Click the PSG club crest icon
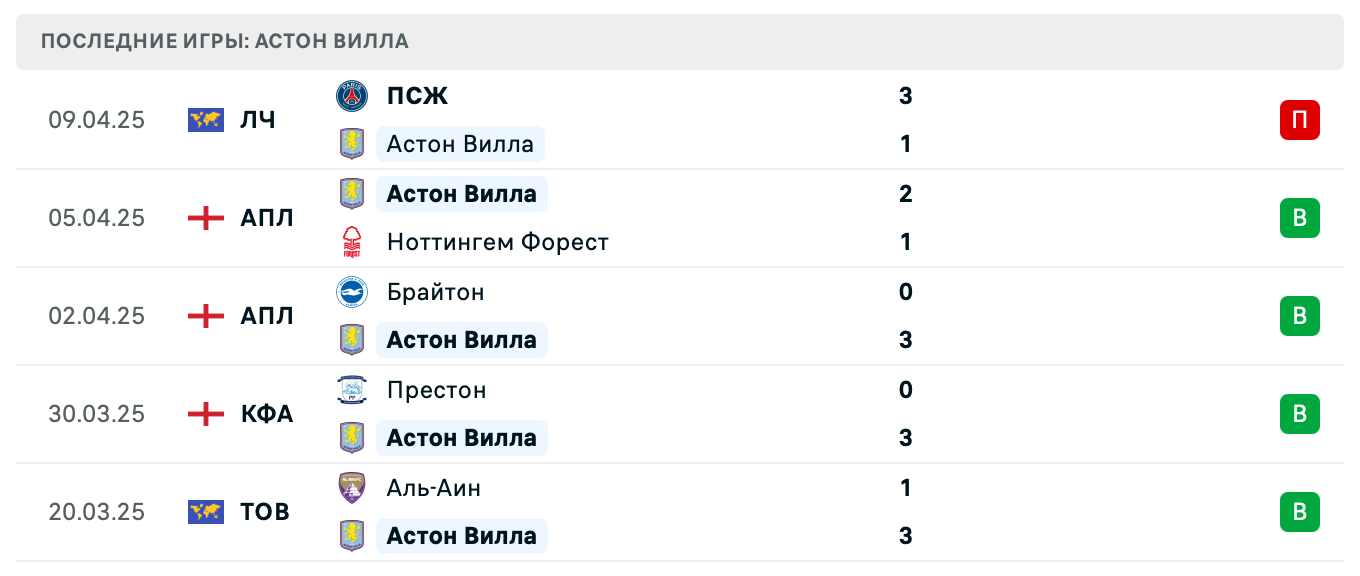This screenshot has height=576, width=1360. point(352,96)
